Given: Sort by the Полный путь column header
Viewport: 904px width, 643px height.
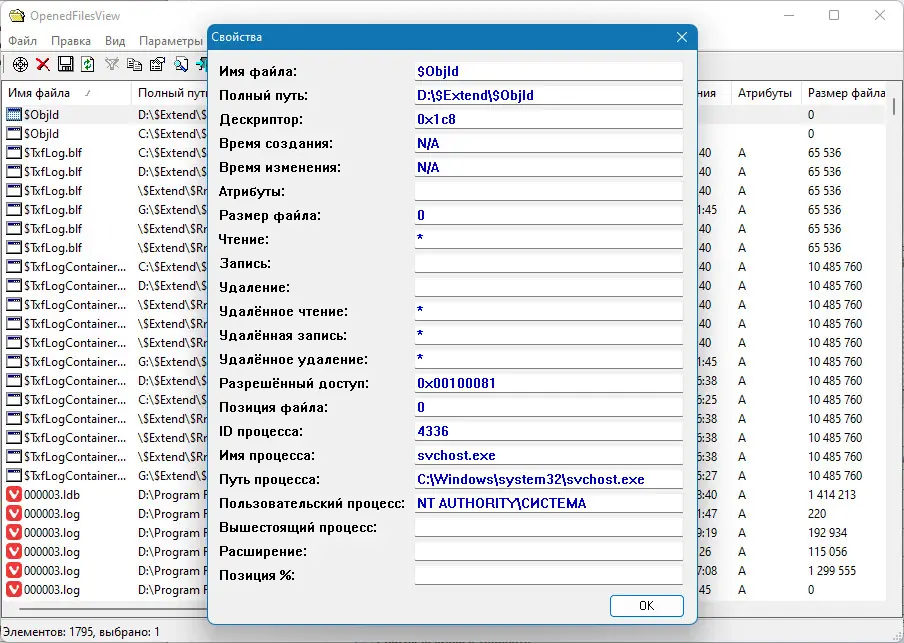Looking at the screenshot, I should [x=171, y=93].
